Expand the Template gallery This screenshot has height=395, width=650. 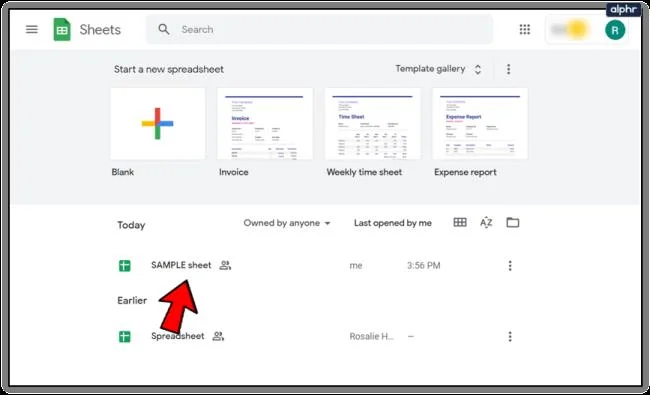[x=439, y=69]
